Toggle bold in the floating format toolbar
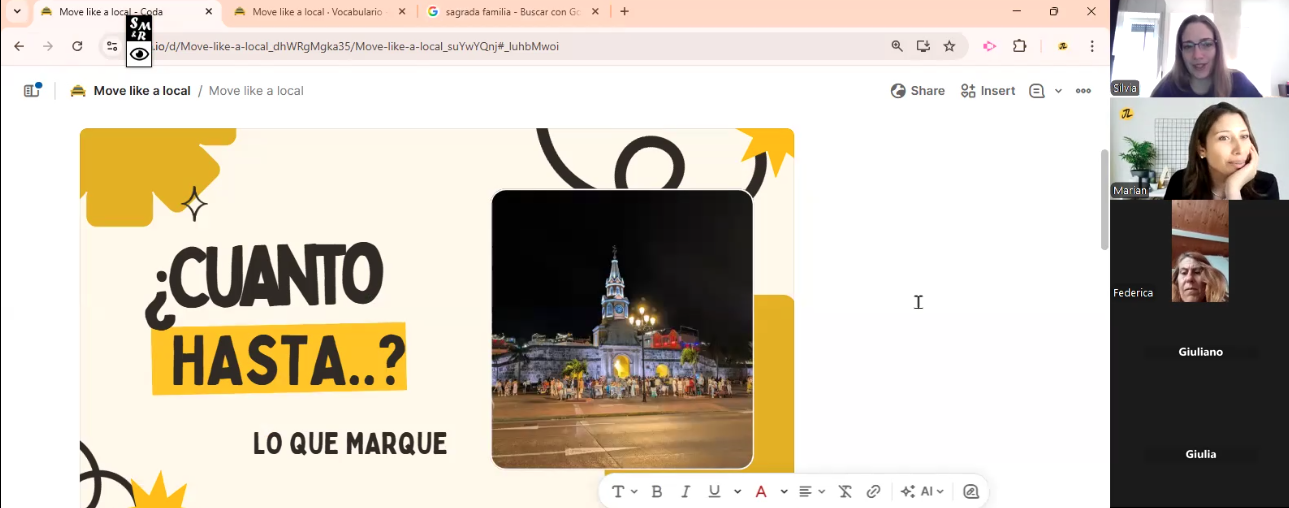This screenshot has height=508, width=1289. (x=657, y=491)
